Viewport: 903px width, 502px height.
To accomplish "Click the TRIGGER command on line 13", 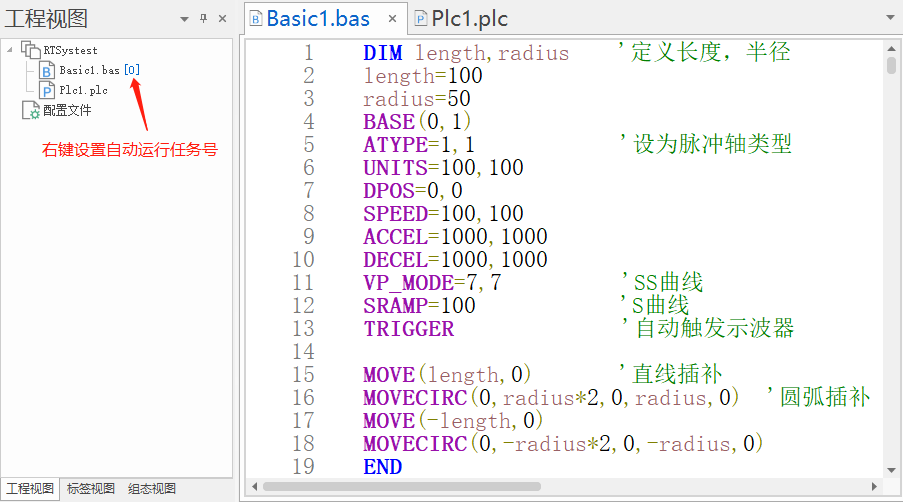I will click(408, 329).
